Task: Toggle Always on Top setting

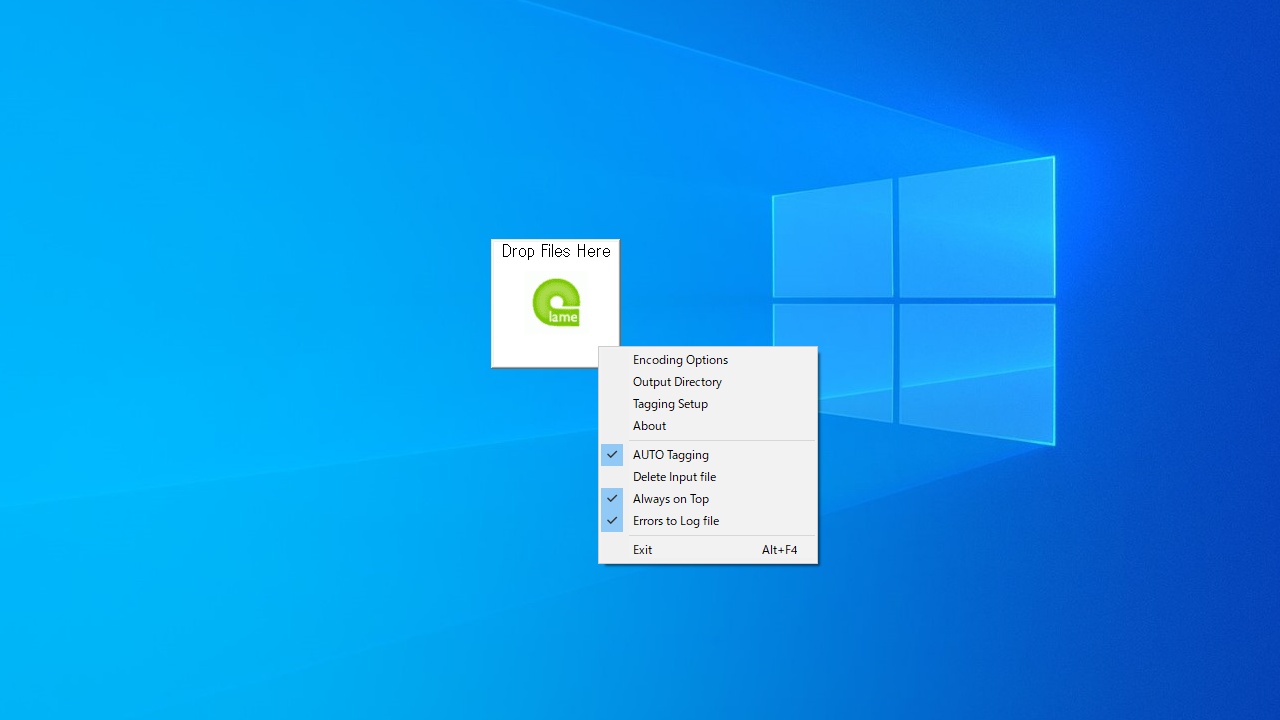Action: [x=708, y=499]
